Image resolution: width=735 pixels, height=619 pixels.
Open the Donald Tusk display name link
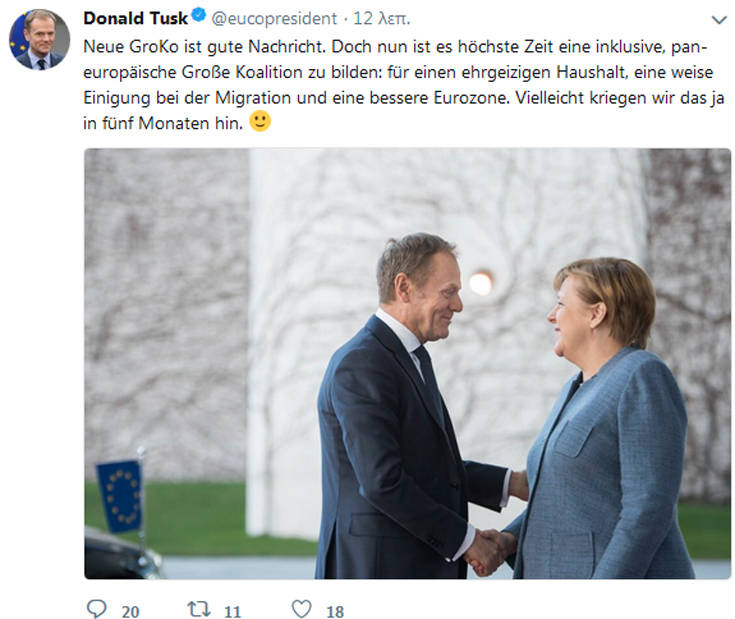point(135,19)
